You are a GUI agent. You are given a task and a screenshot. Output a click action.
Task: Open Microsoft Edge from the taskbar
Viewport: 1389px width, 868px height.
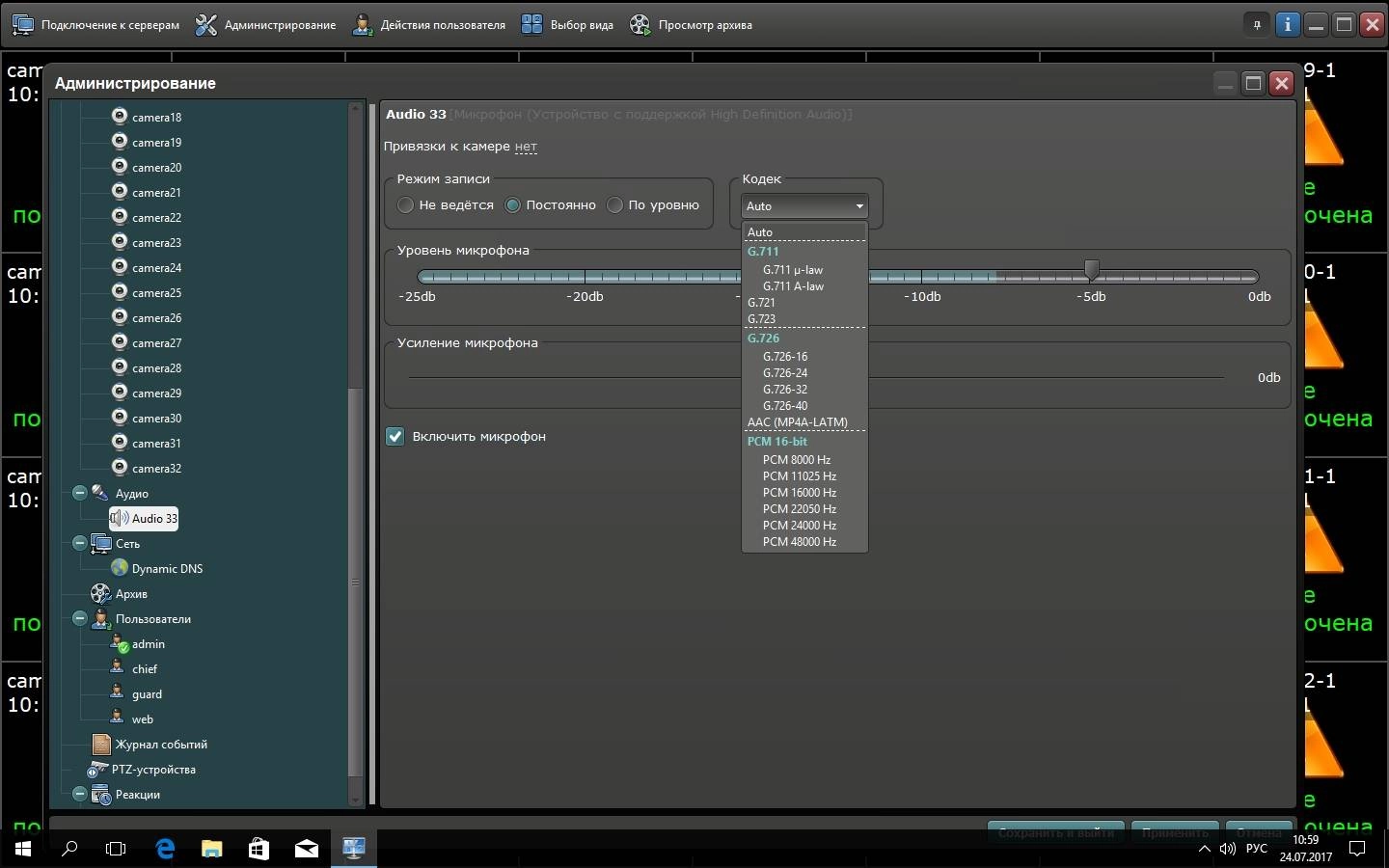tap(165, 849)
